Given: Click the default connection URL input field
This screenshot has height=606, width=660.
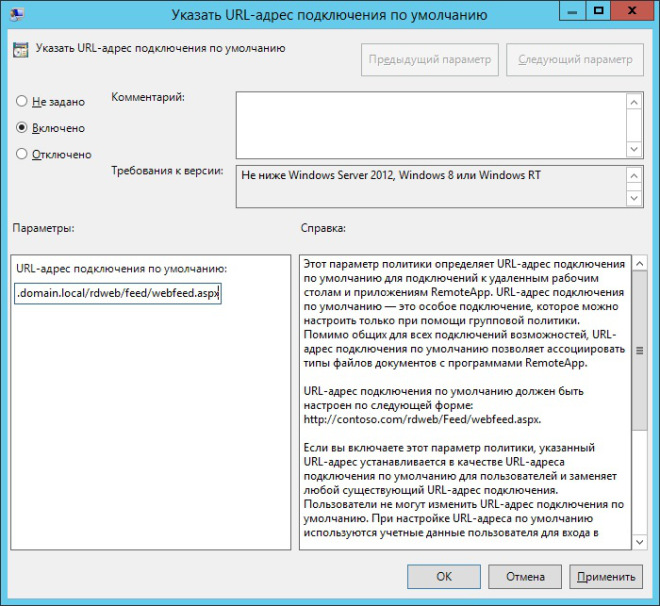Looking at the screenshot, I should point(118,294).
